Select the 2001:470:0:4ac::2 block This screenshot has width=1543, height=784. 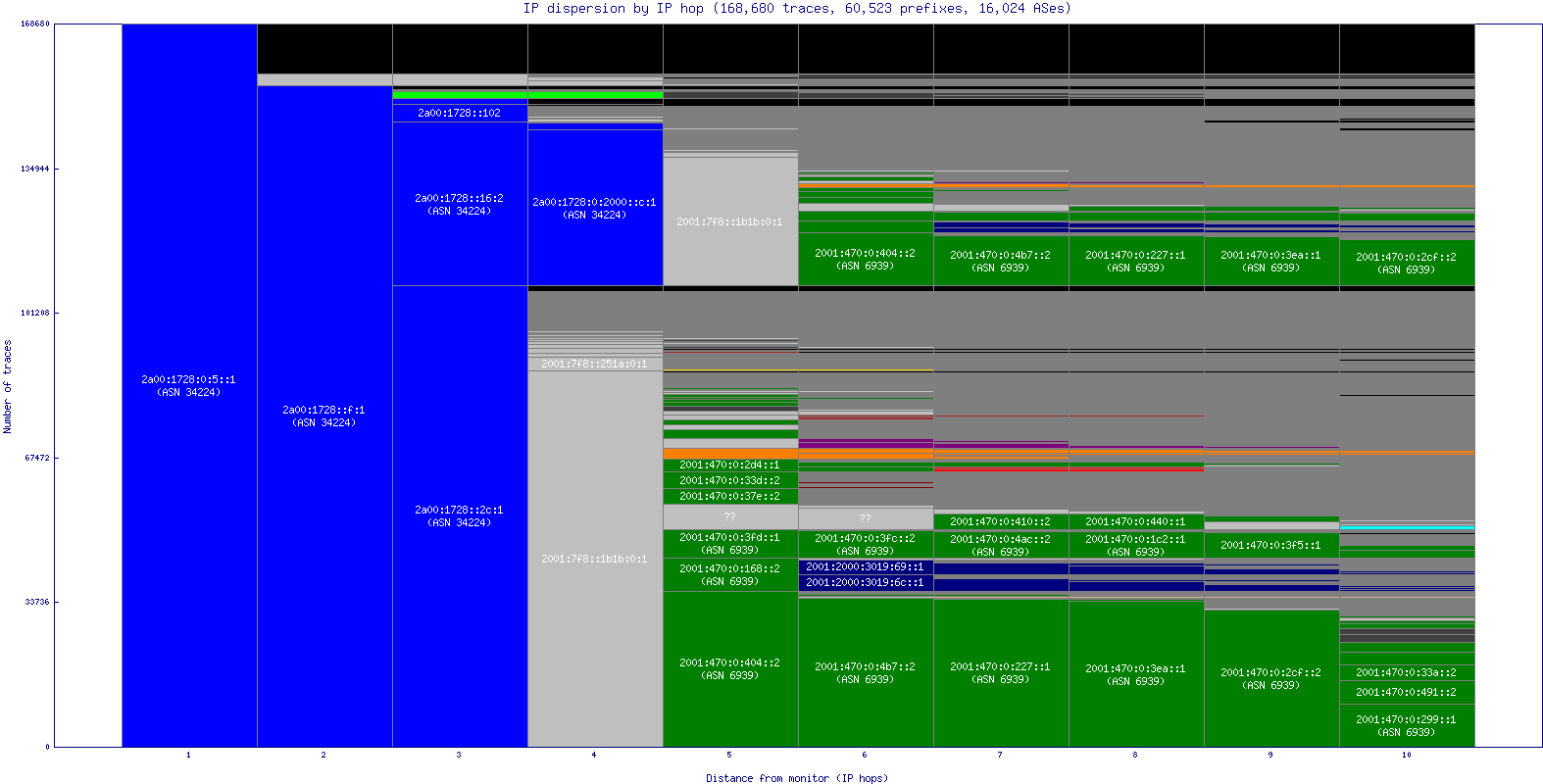(1001, 545)
